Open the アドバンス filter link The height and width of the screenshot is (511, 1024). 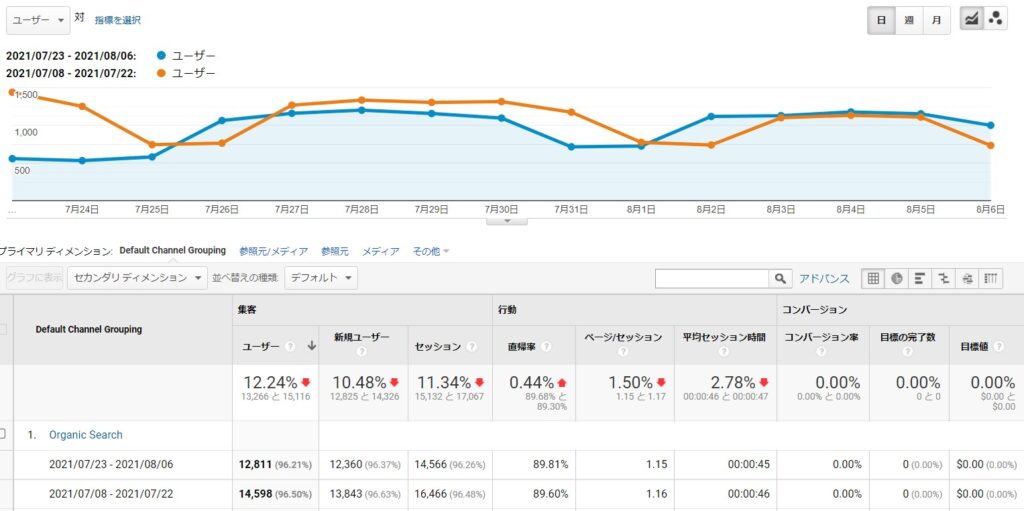[x=824, y=278]
